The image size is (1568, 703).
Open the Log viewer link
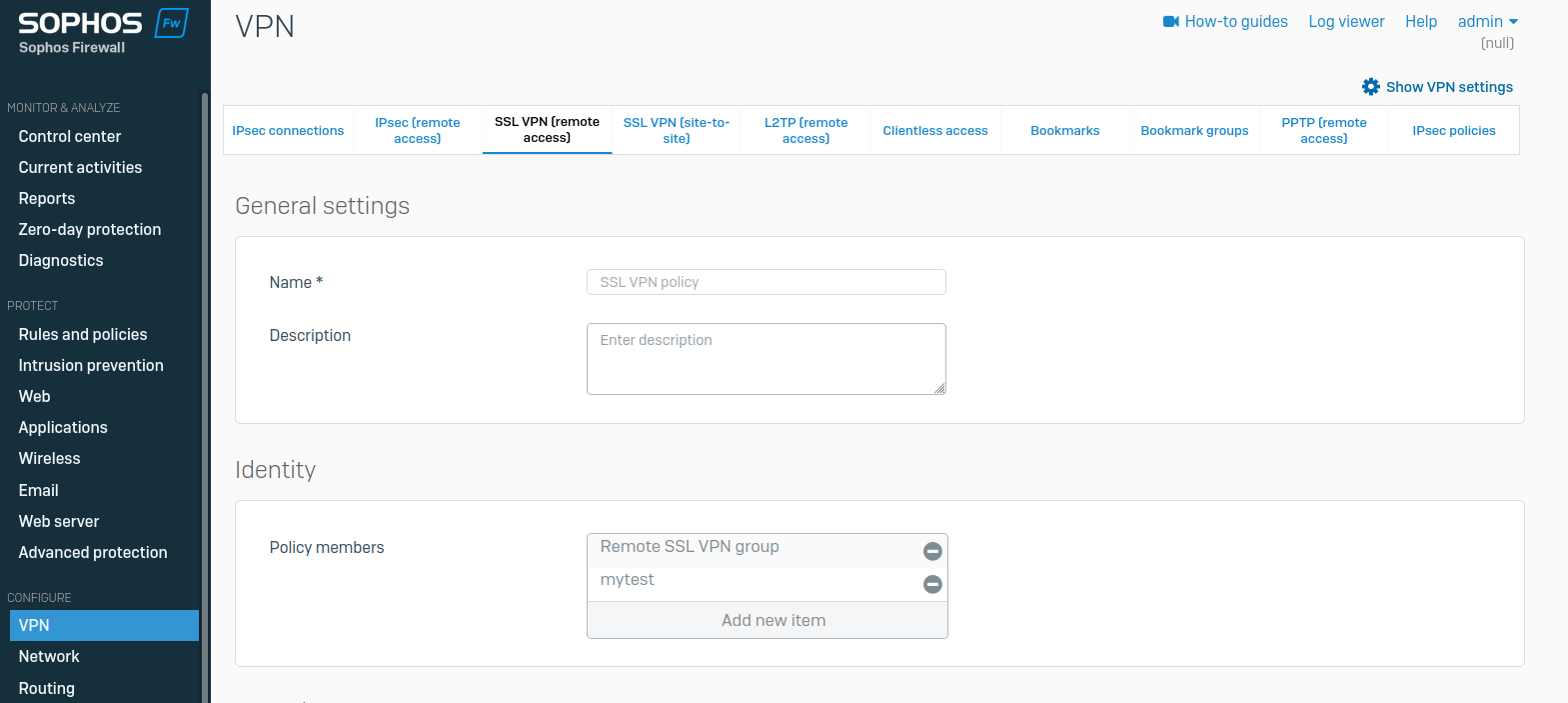coord(1346,22)
